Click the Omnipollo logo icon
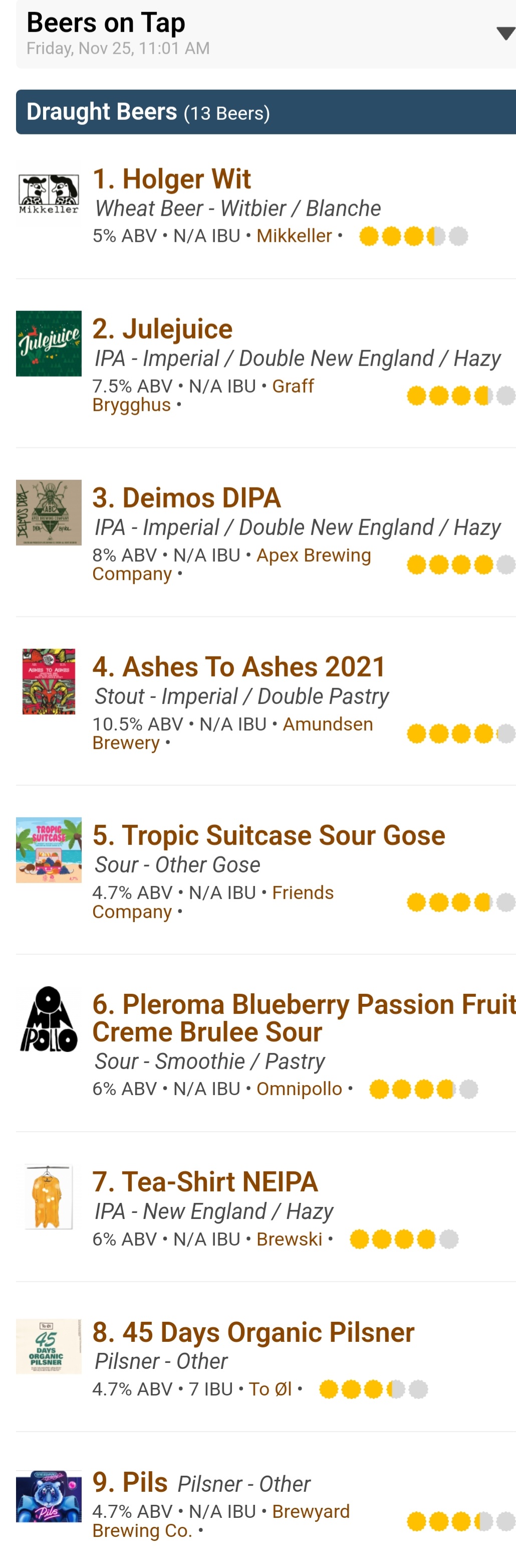Image resolution: width=516 pixels, height=1568 pixels. tap(49, 1019)
